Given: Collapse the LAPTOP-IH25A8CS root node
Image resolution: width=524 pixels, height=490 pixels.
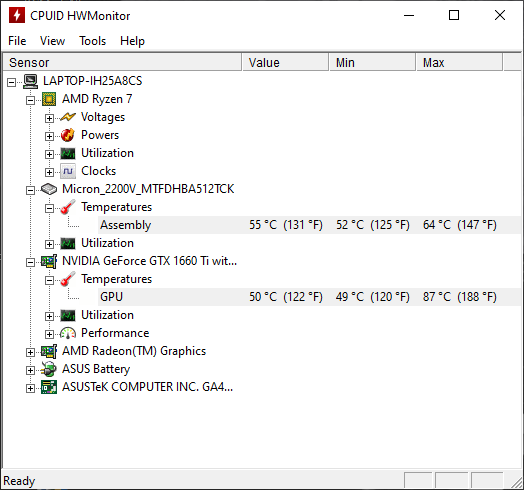Looking at the screenshot, I should [x=11, y=82].
